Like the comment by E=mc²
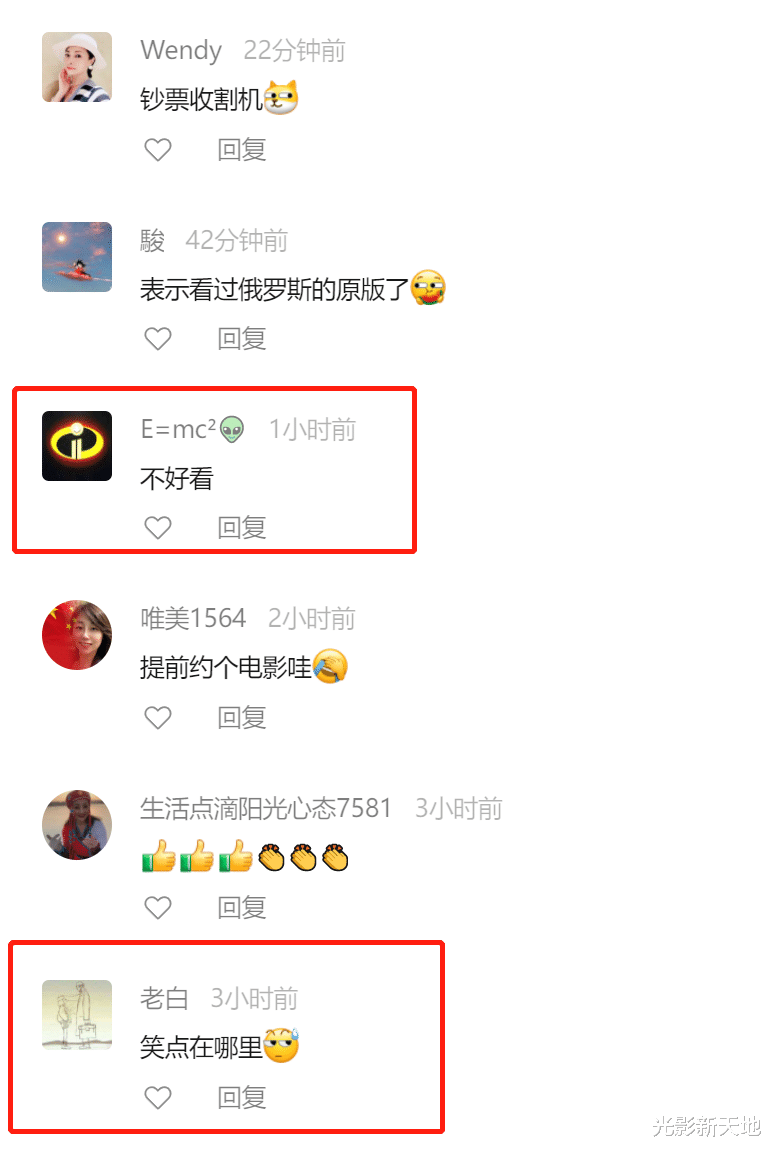The height and width of the screenshot is (1151, 773). [158, 527]
